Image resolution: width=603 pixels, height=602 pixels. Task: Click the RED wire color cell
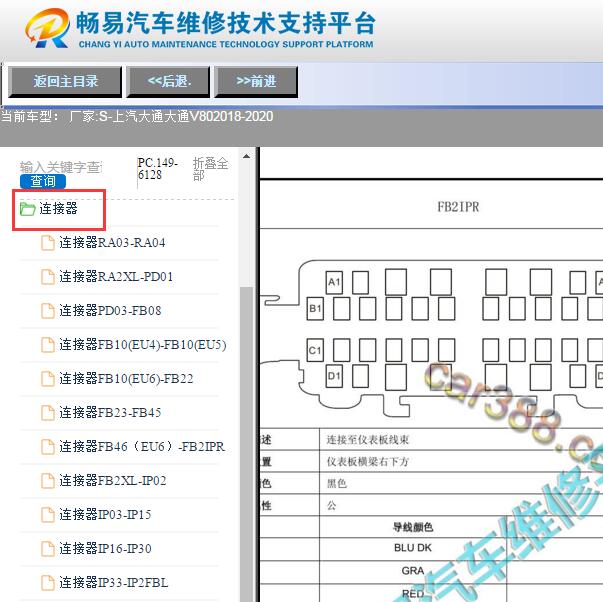click(413, 594)
